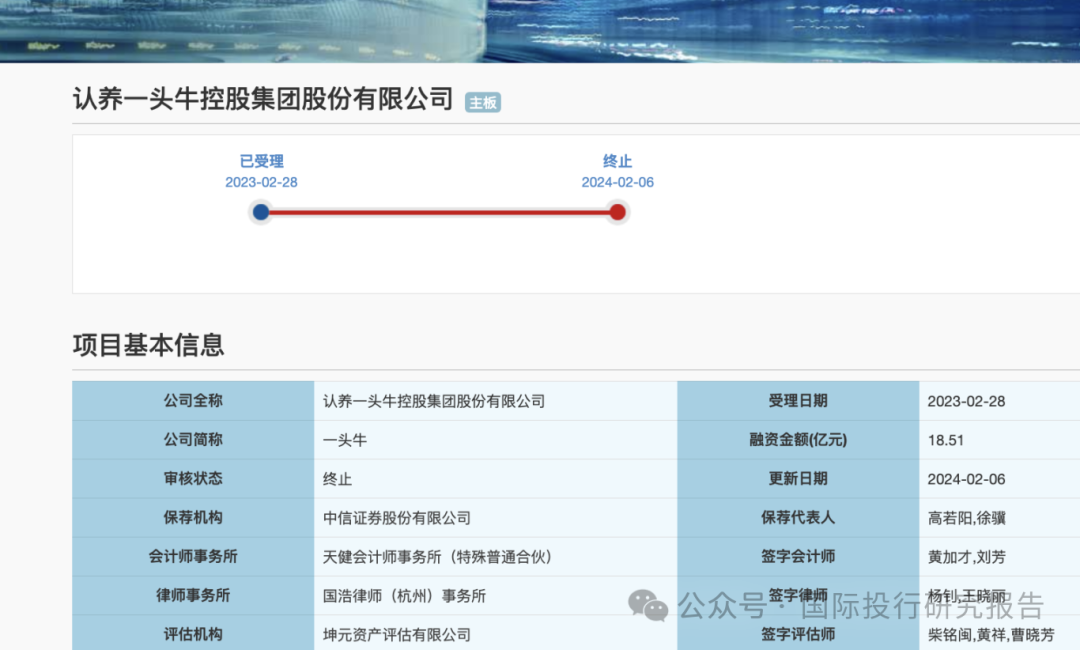Click the financing amount 18.51

(x=946, y=441)
